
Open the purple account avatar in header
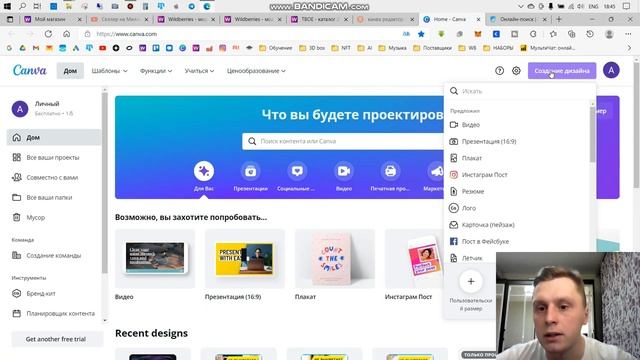point(611,70)
